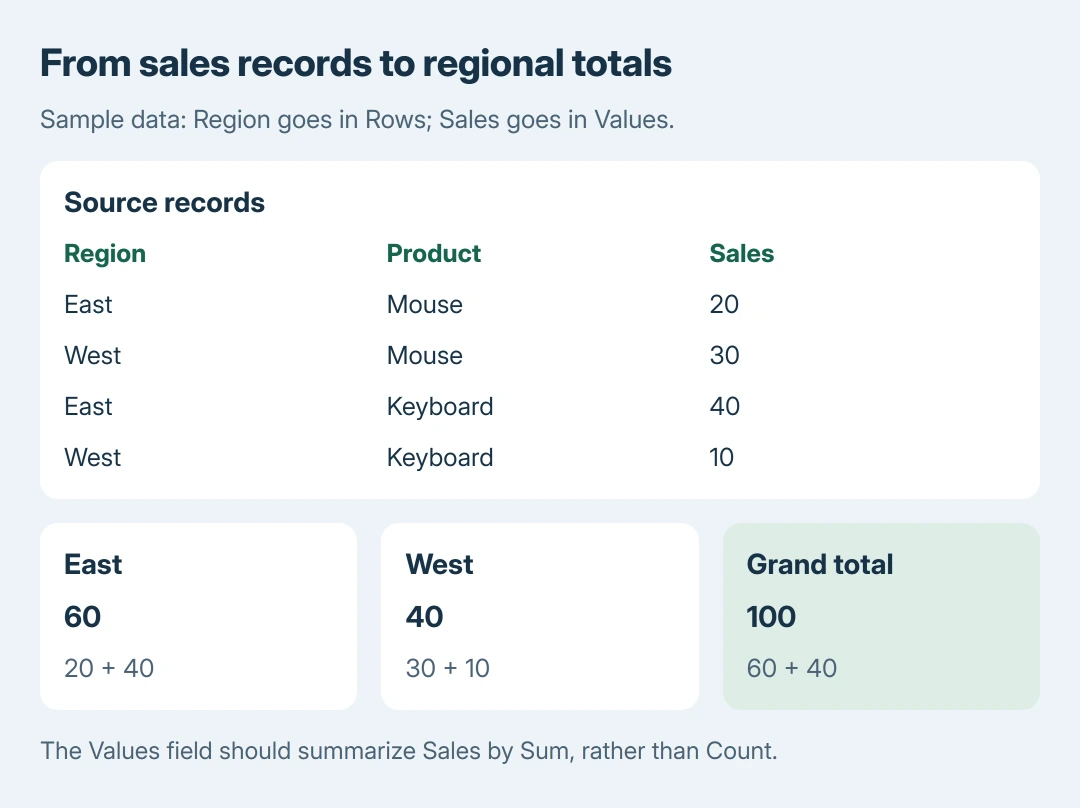This screenshot has width=1080, height=808.
Task: Click the subtitle starting 'Sample data: Region goes in Rows'
Action: coord(357,120)
